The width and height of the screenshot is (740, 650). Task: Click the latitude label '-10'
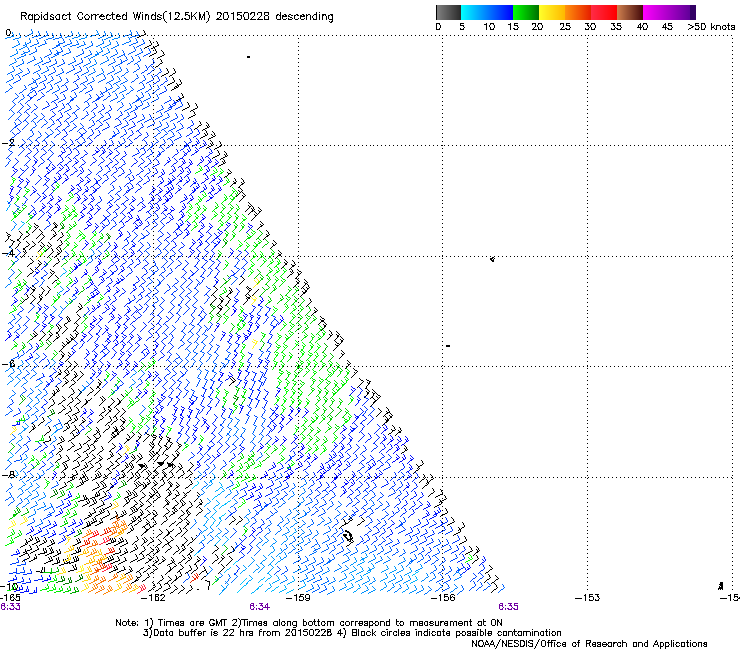[9, 586]
